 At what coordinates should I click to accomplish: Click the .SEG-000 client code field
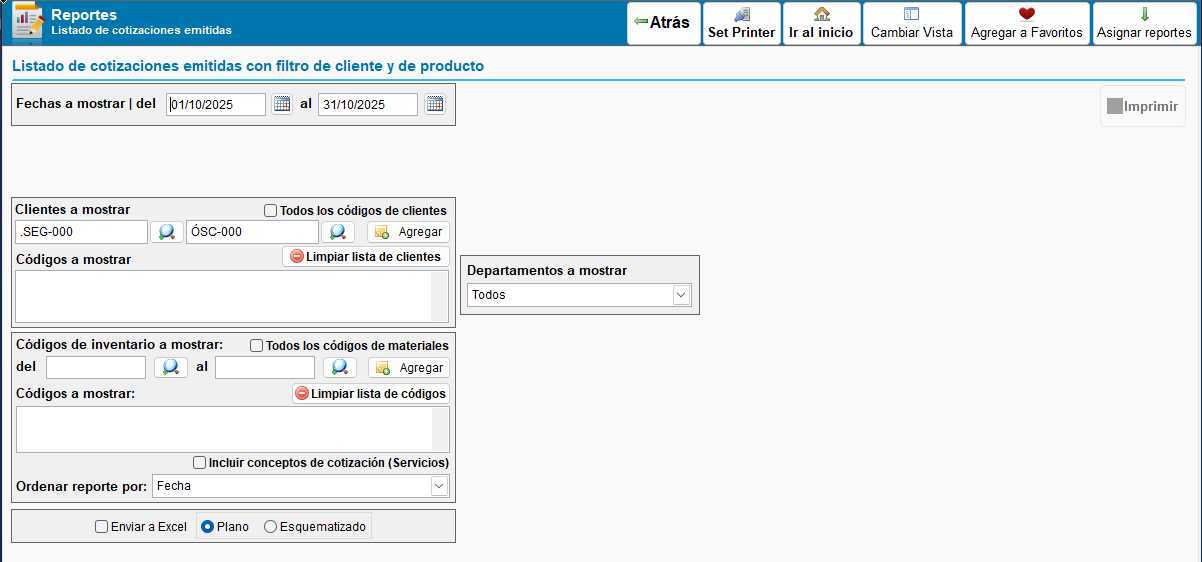click(81, 232)
